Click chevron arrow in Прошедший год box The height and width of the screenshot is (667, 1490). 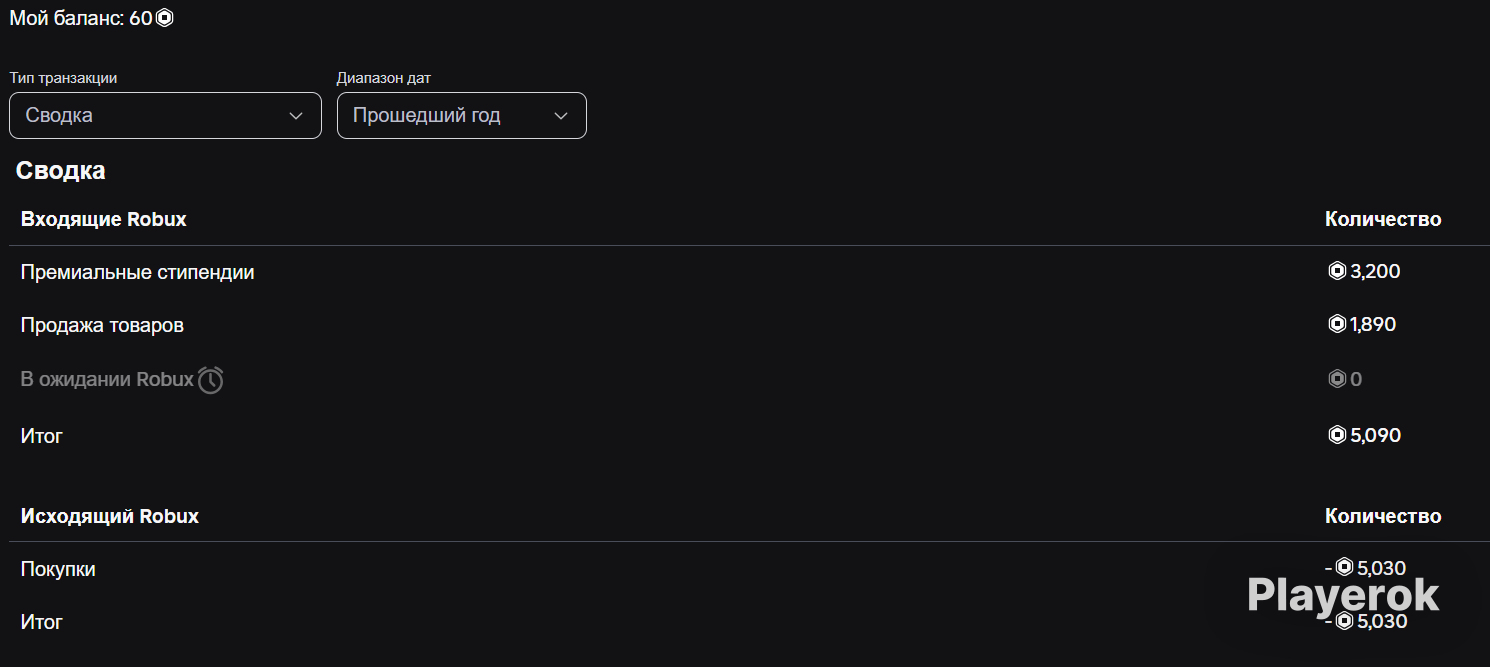pos(561,116)
